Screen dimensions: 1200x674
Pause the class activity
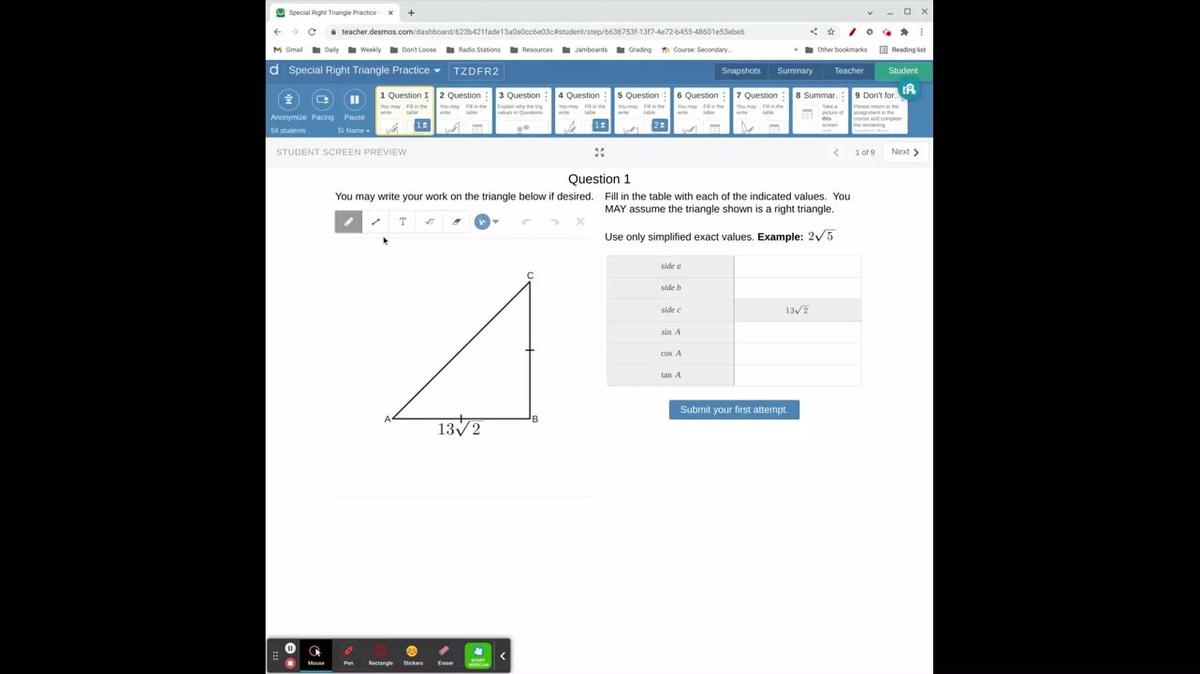click(354, 105)
